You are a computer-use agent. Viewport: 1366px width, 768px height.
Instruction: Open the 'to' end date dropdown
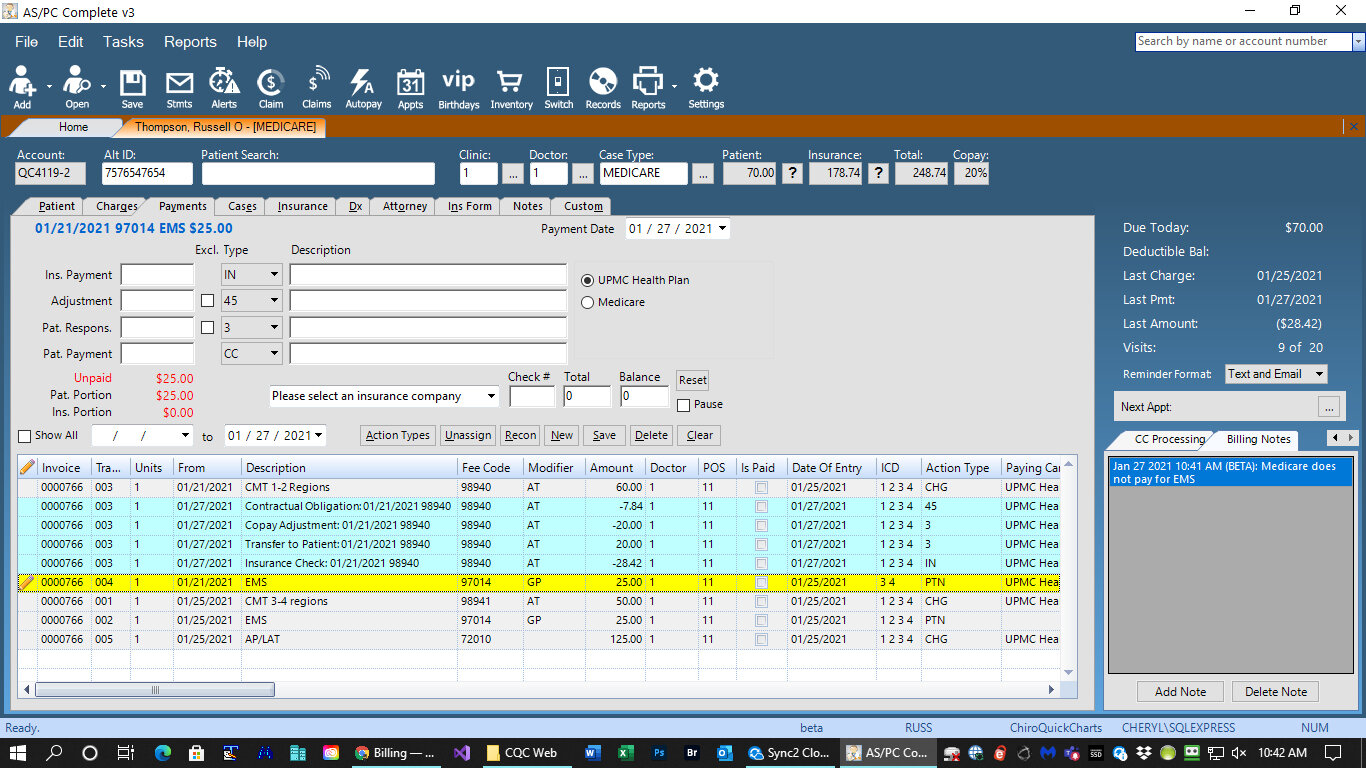point(319,436)
